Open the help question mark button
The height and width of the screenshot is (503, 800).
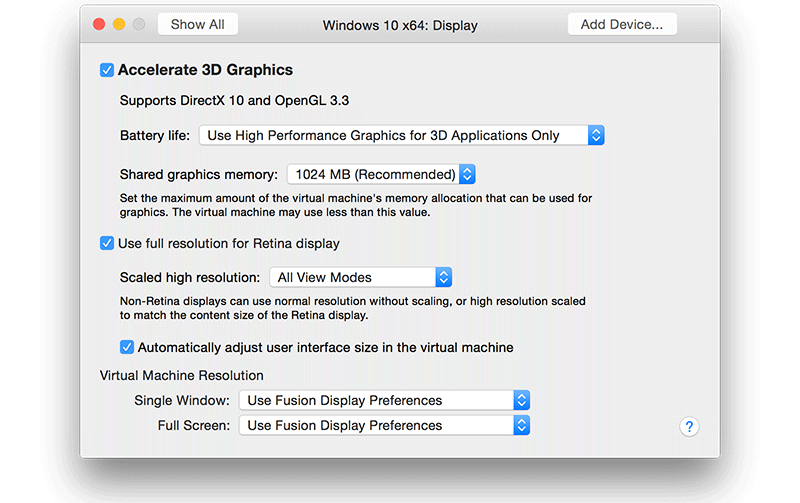point(689,426)
